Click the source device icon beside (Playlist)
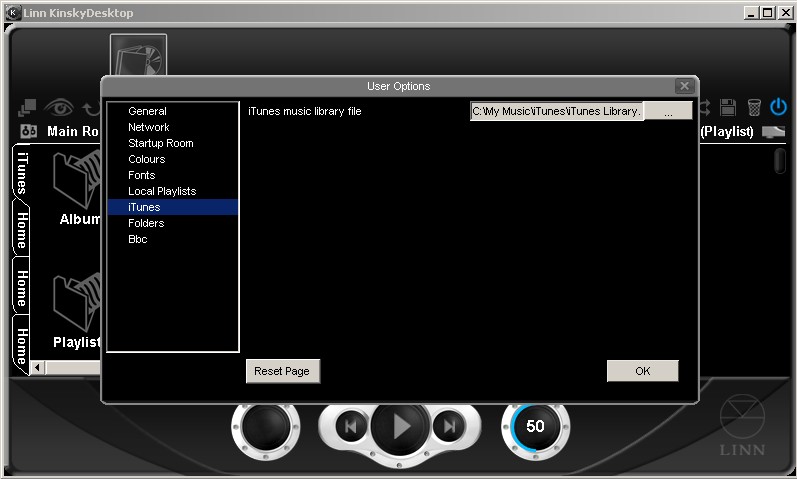Screen dimensions: 797x479 tap(773, 132)
